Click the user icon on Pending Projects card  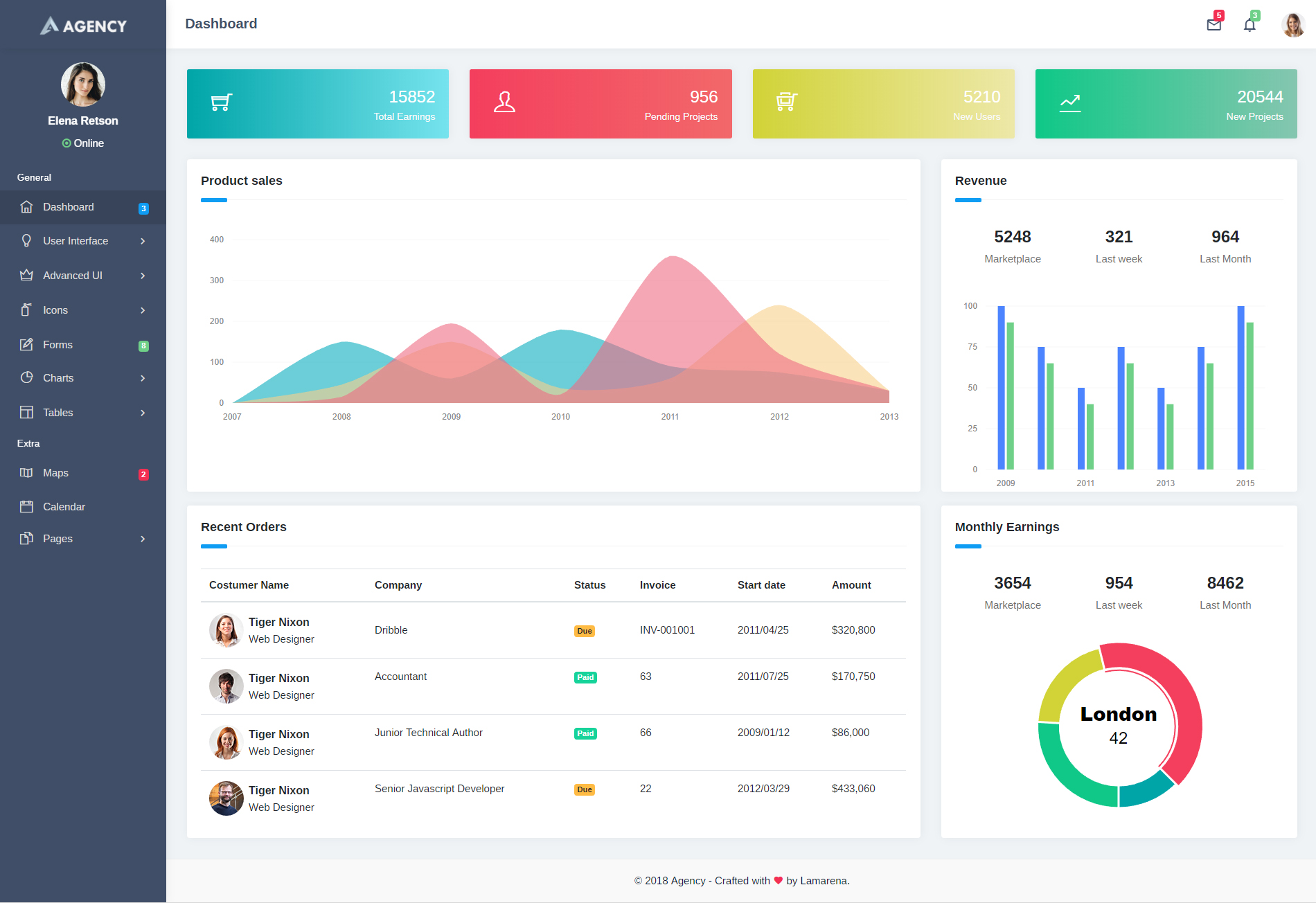[x=504, y=102]
